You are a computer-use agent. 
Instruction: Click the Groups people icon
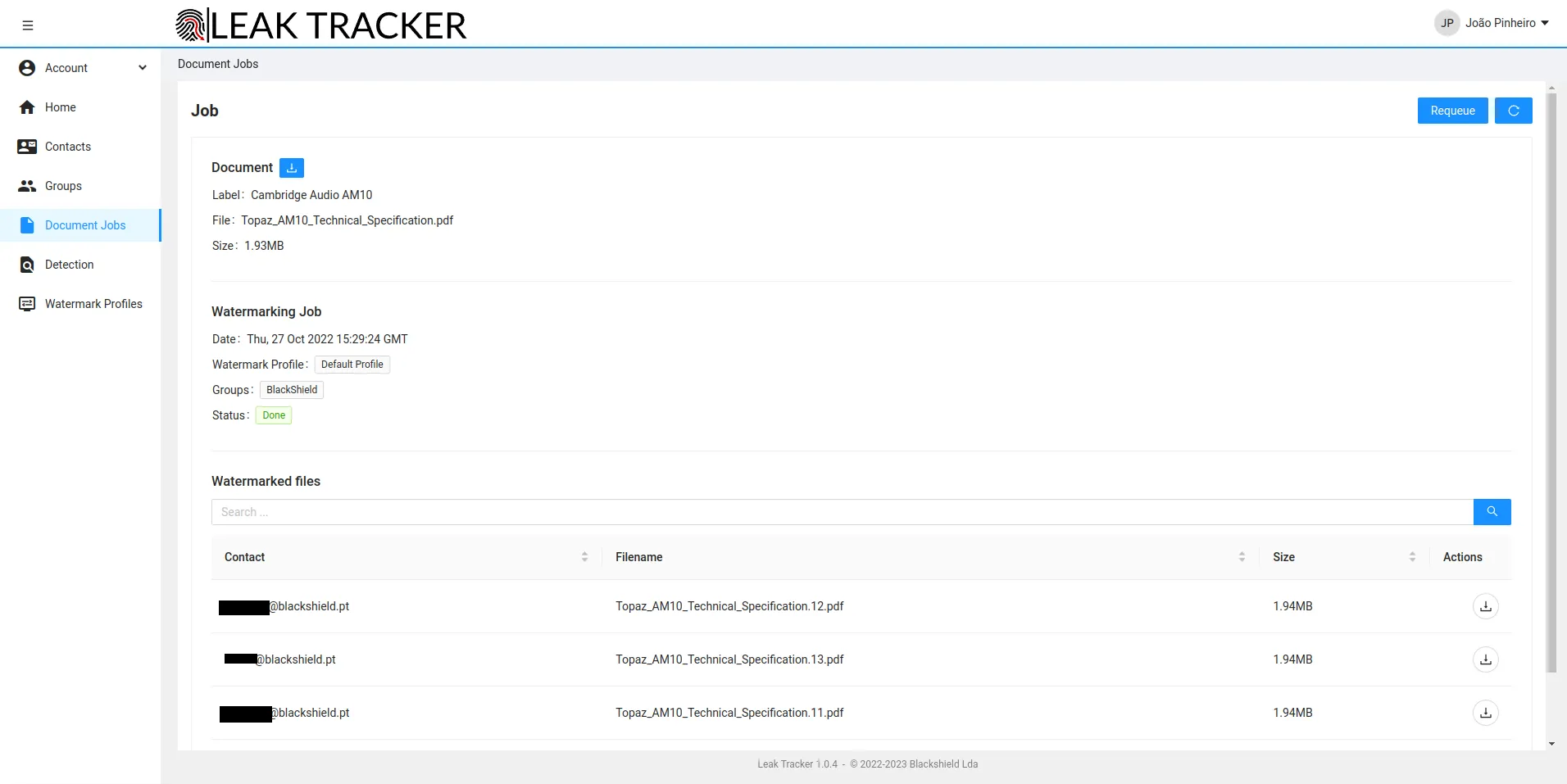tap(27, 186)
